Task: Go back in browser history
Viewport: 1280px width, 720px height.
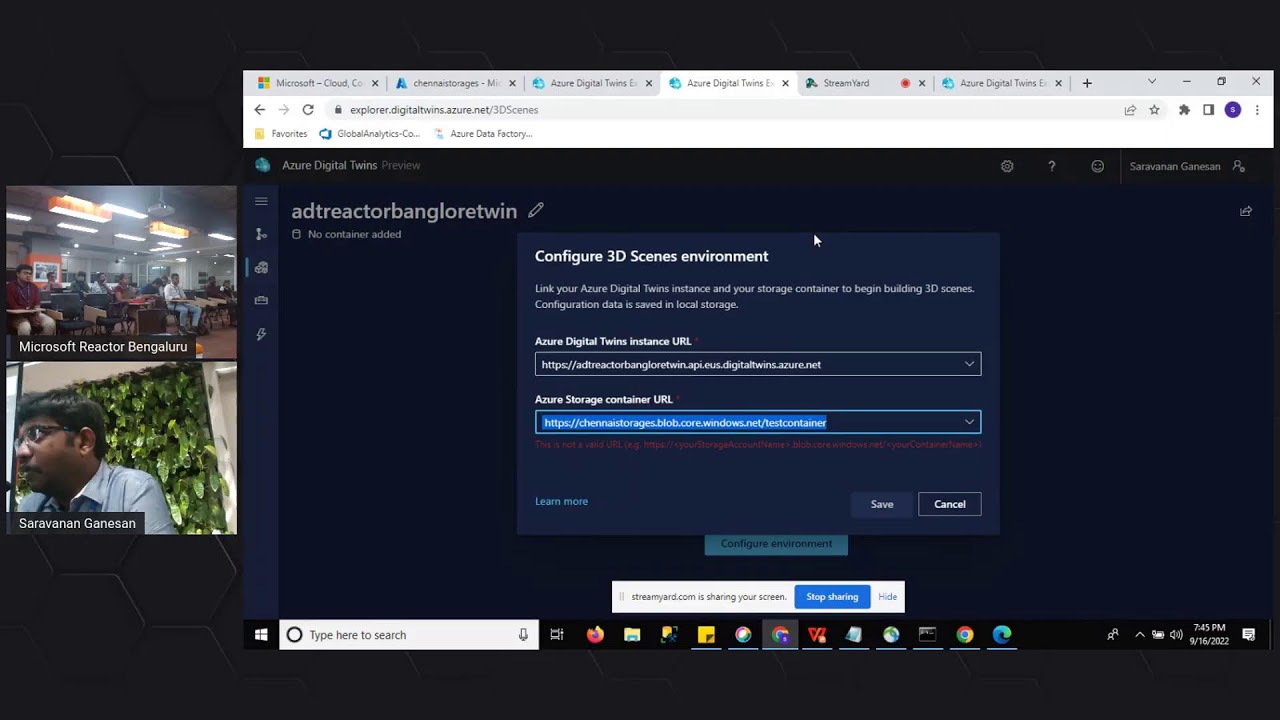Action: point(260,110)
